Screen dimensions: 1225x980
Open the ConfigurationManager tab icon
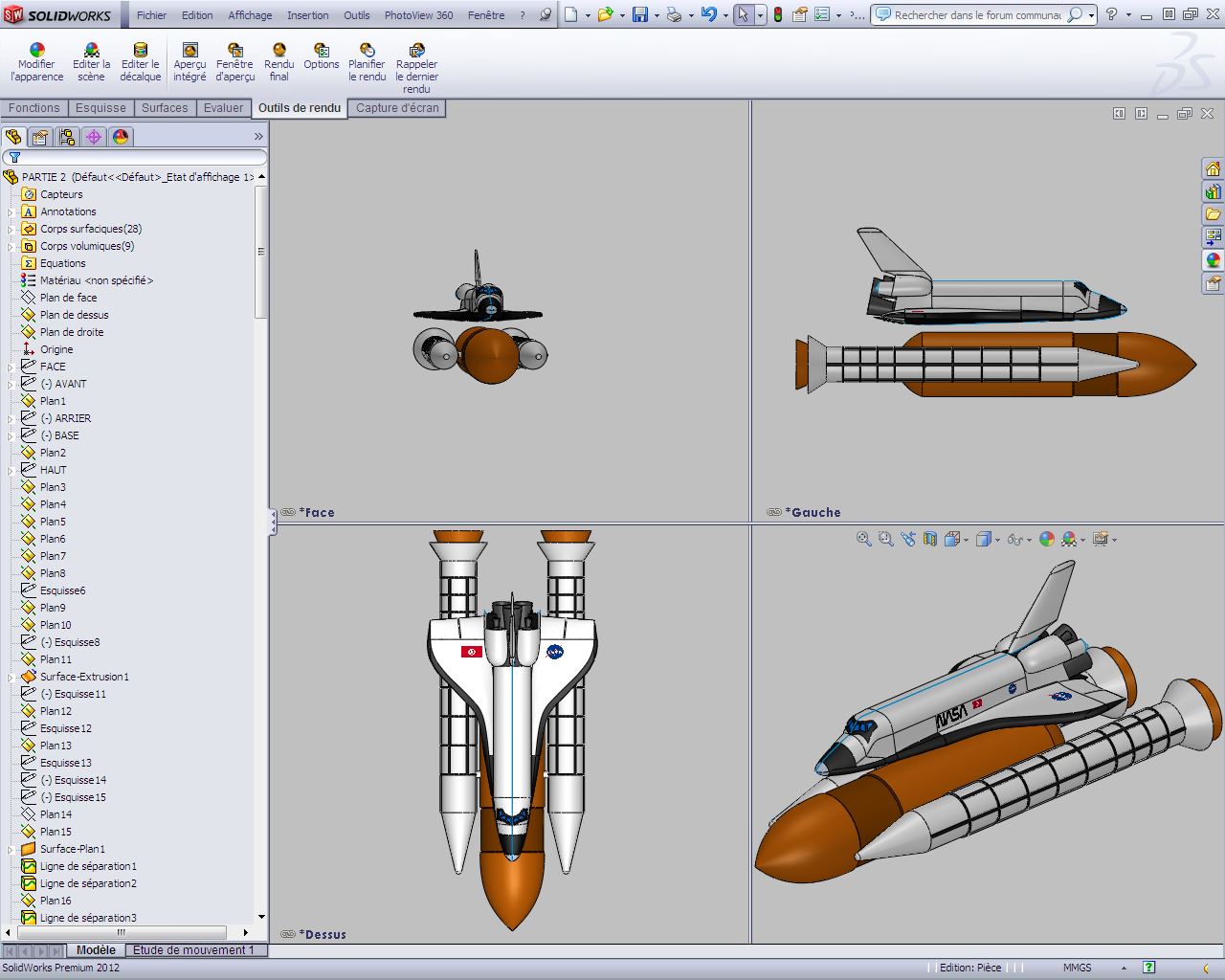(67, 137)
